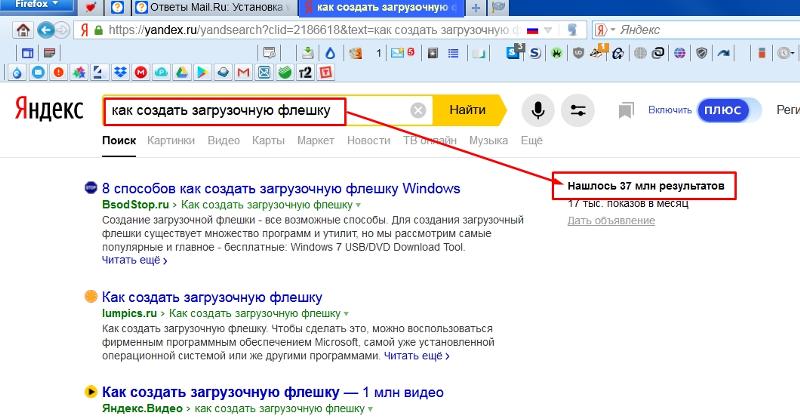Viewport: 800px width, 417px height.
Task: Click Читать ещё under lumpics result
Action: point(416,356)
